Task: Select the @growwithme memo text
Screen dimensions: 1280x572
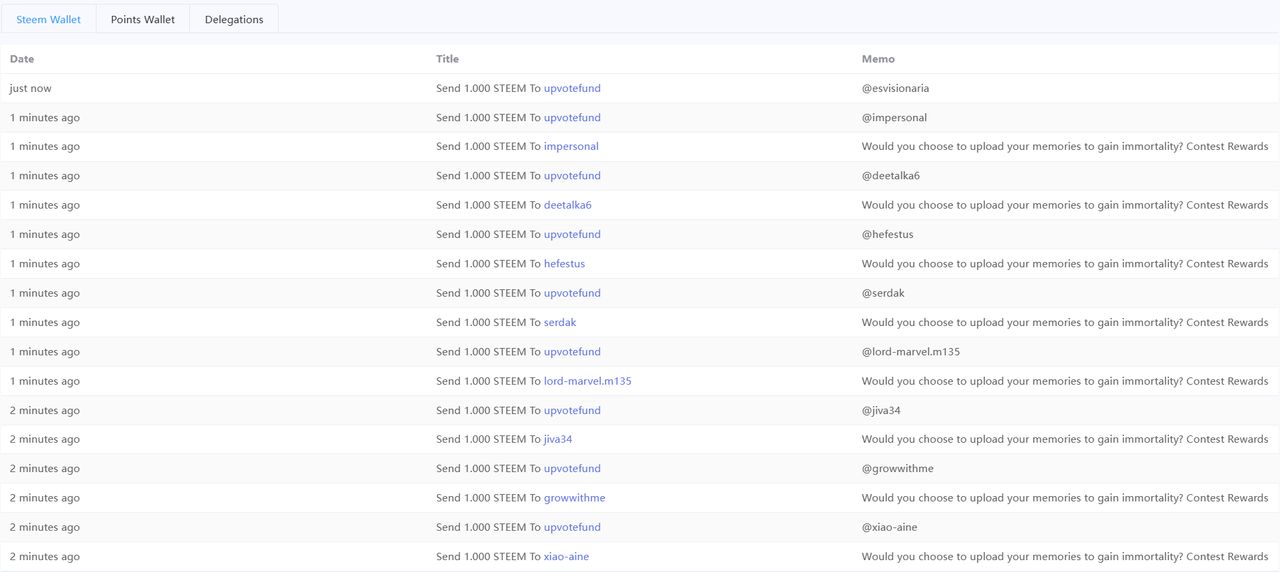Action: (898, 468)
